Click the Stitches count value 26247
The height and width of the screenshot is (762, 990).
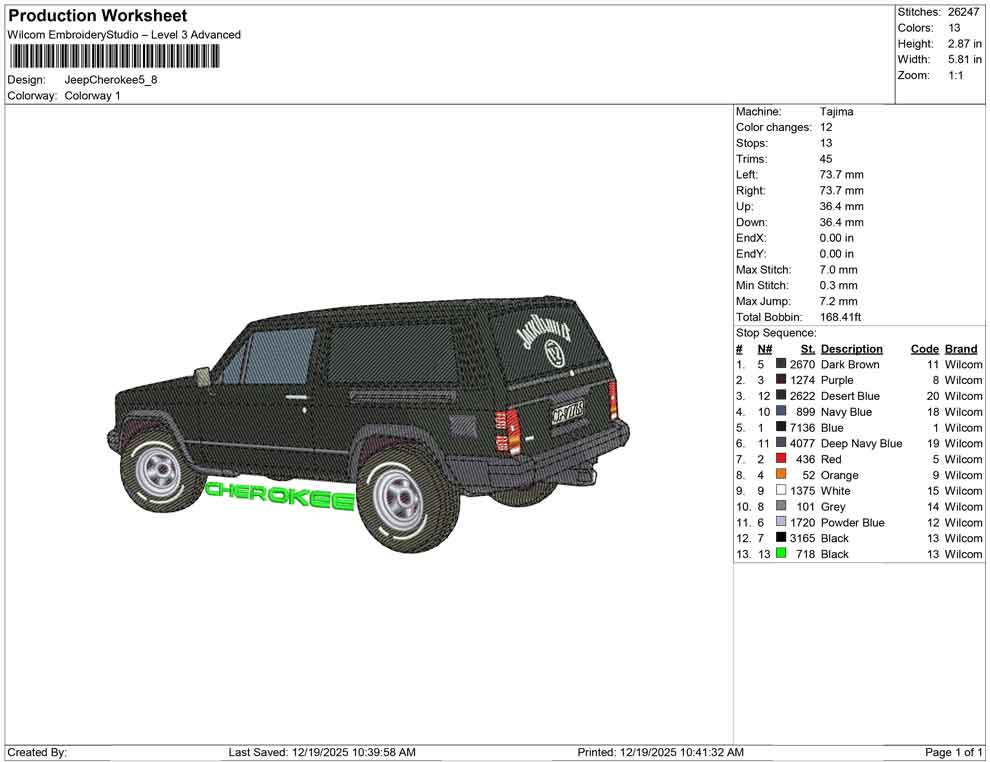(962, 12)
